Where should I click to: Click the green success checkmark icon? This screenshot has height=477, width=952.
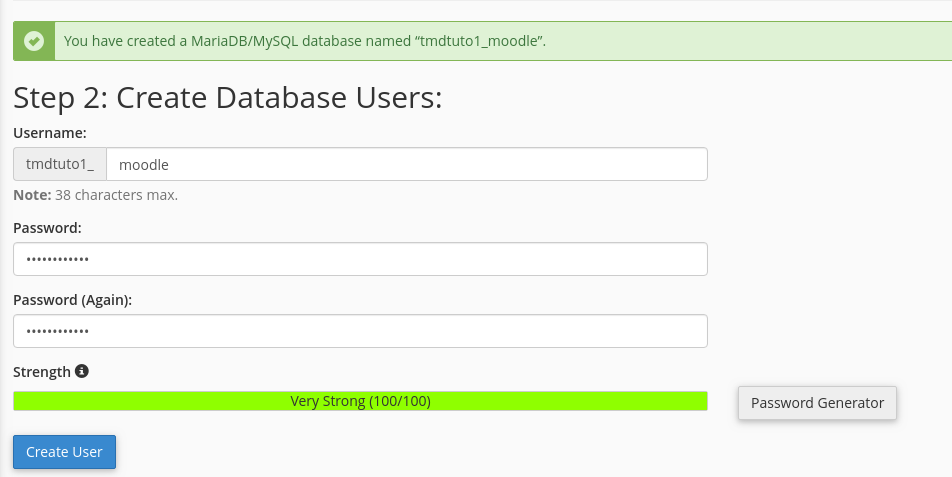(34, 41)
